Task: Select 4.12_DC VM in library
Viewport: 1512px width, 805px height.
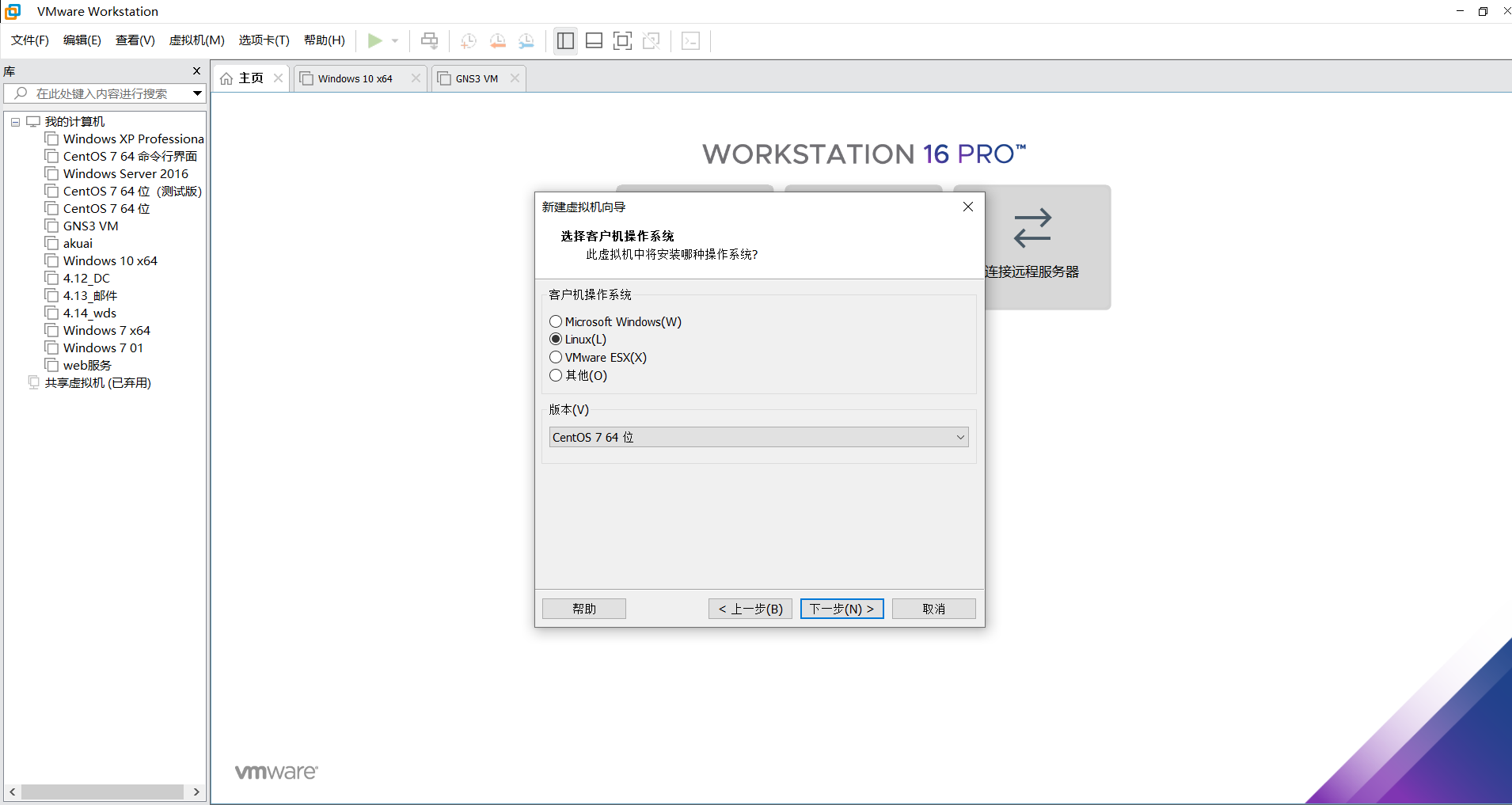Action: (78, 279)
